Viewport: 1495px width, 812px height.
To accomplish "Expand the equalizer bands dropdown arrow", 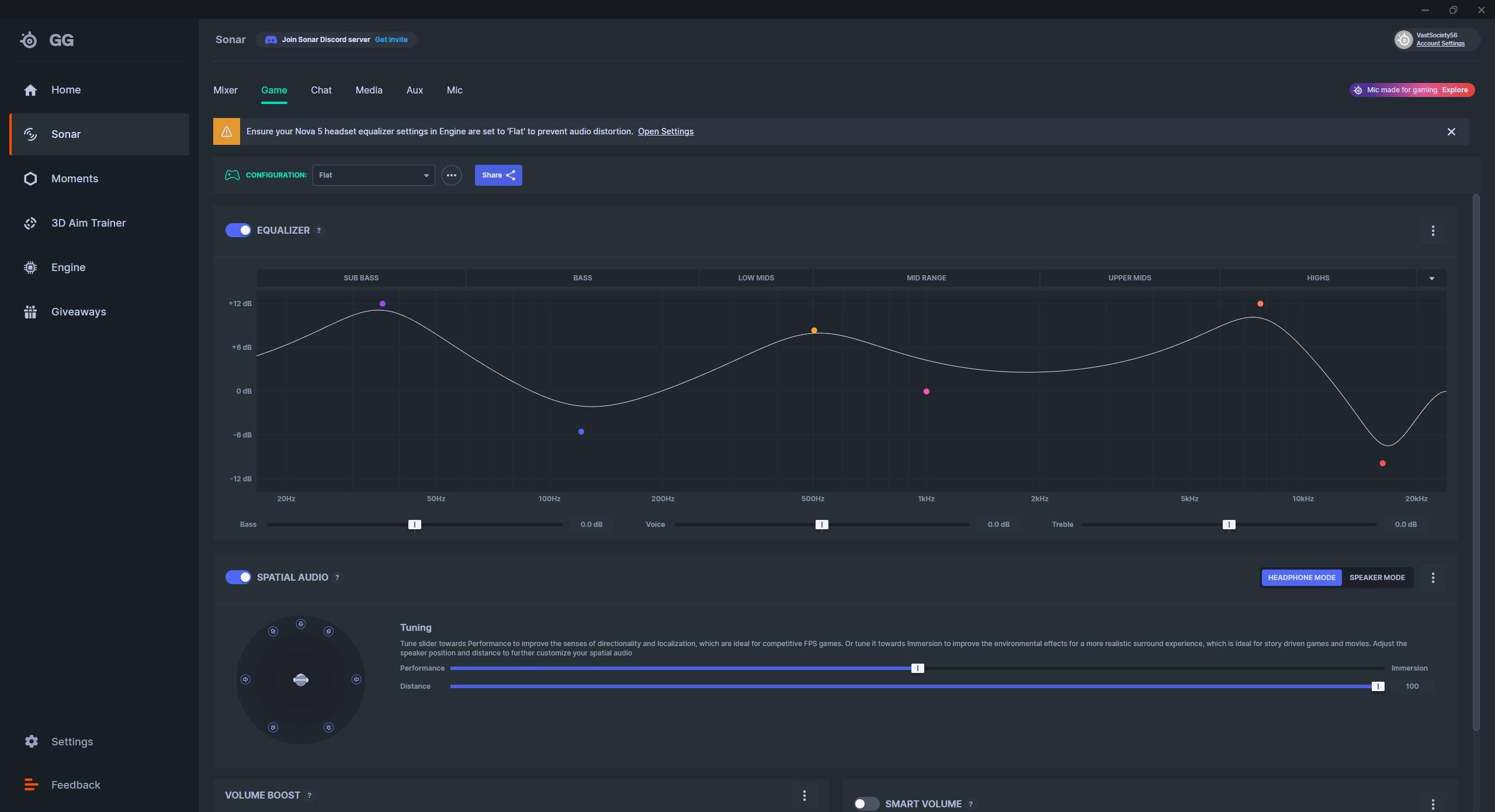I will click(1431, 278).
